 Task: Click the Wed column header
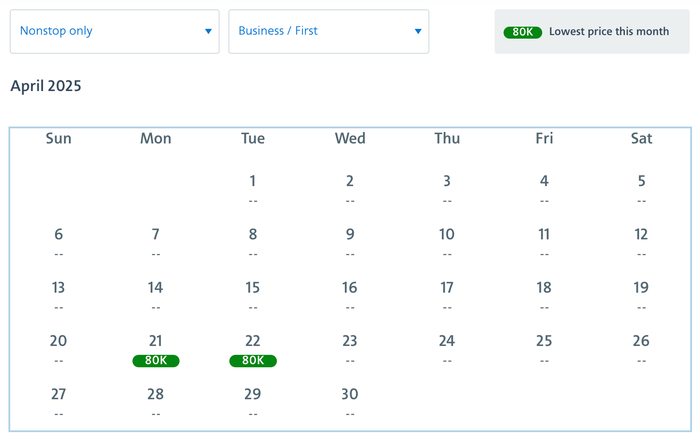point(350,138)
